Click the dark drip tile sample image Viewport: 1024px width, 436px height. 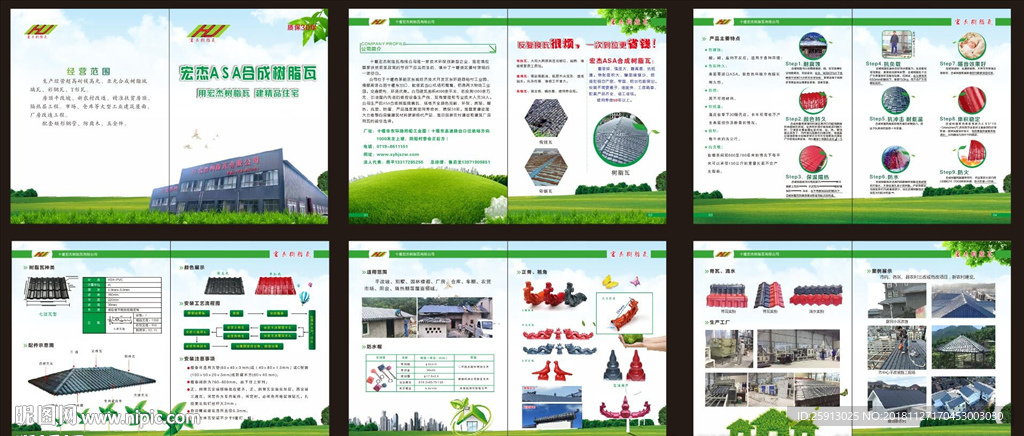click(x=816, y=295)
